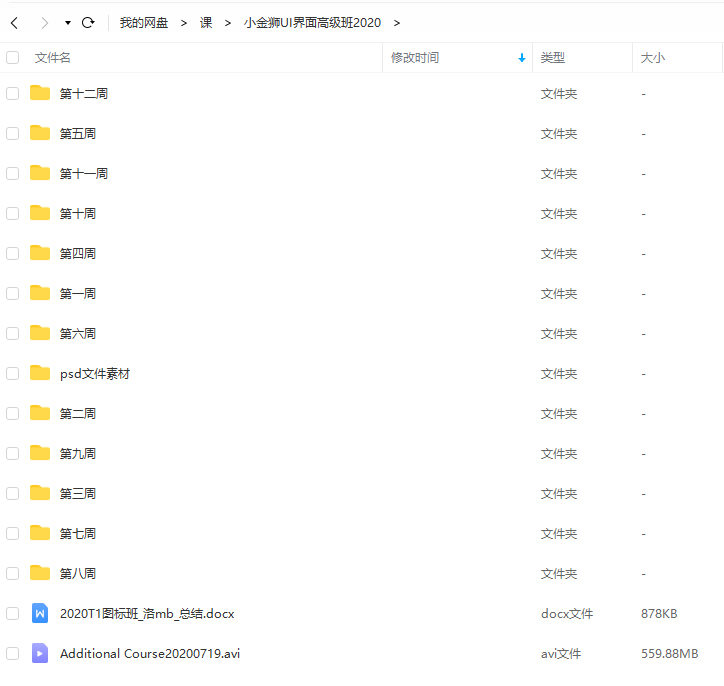Click the 第八周 folder icon
This screenshot has width=724, height=686.
(40, 573)
